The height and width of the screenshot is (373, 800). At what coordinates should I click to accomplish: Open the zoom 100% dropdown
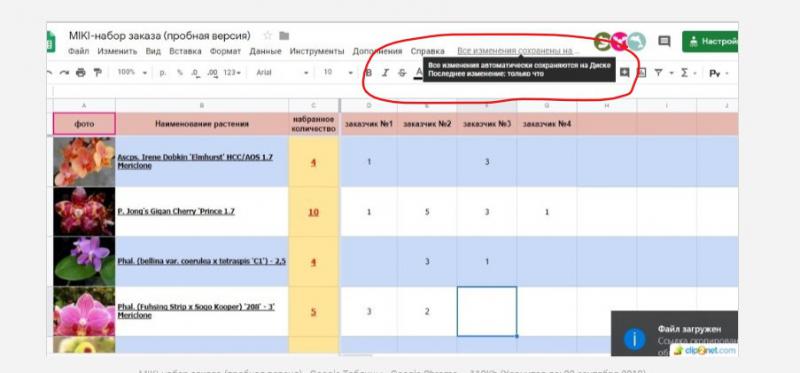click(x=132, y=72)
